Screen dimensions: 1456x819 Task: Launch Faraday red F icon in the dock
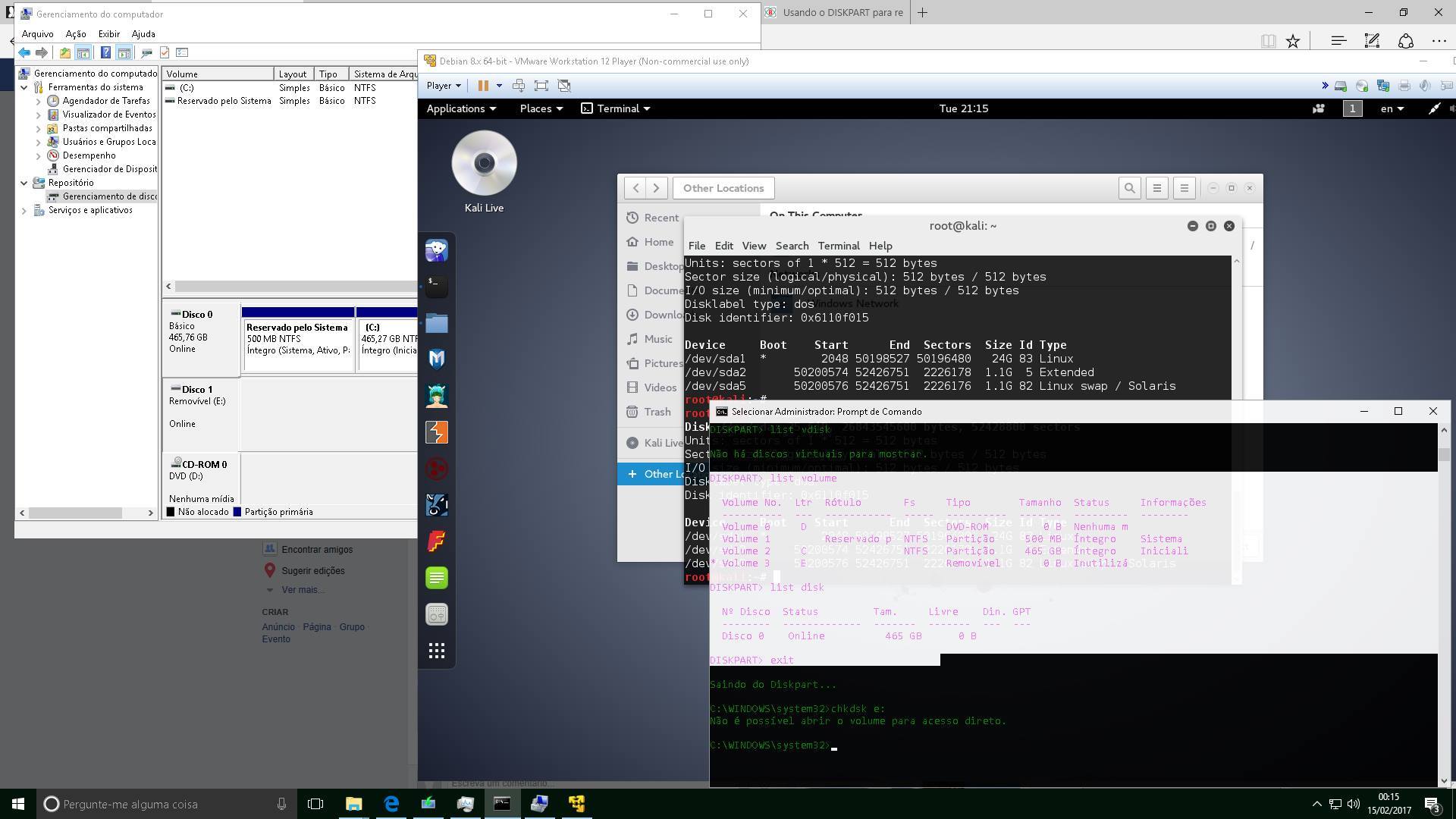437,541
